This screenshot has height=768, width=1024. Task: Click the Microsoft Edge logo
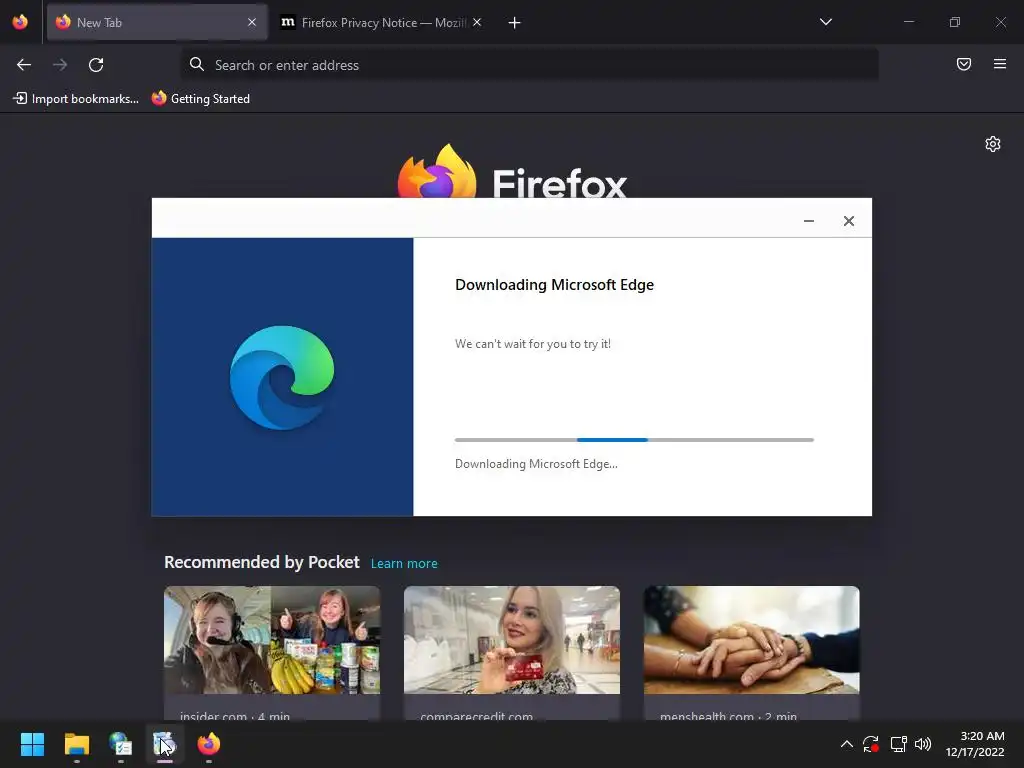pos(282,377)
